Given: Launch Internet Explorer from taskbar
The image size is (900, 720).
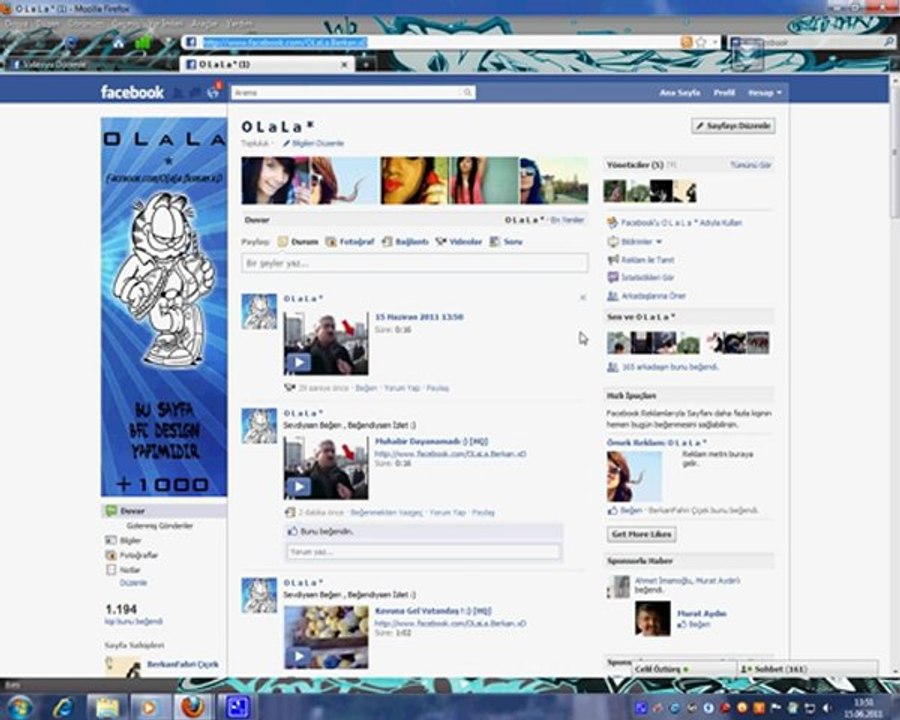Looking at the screenshot, I should click(63, 707).
